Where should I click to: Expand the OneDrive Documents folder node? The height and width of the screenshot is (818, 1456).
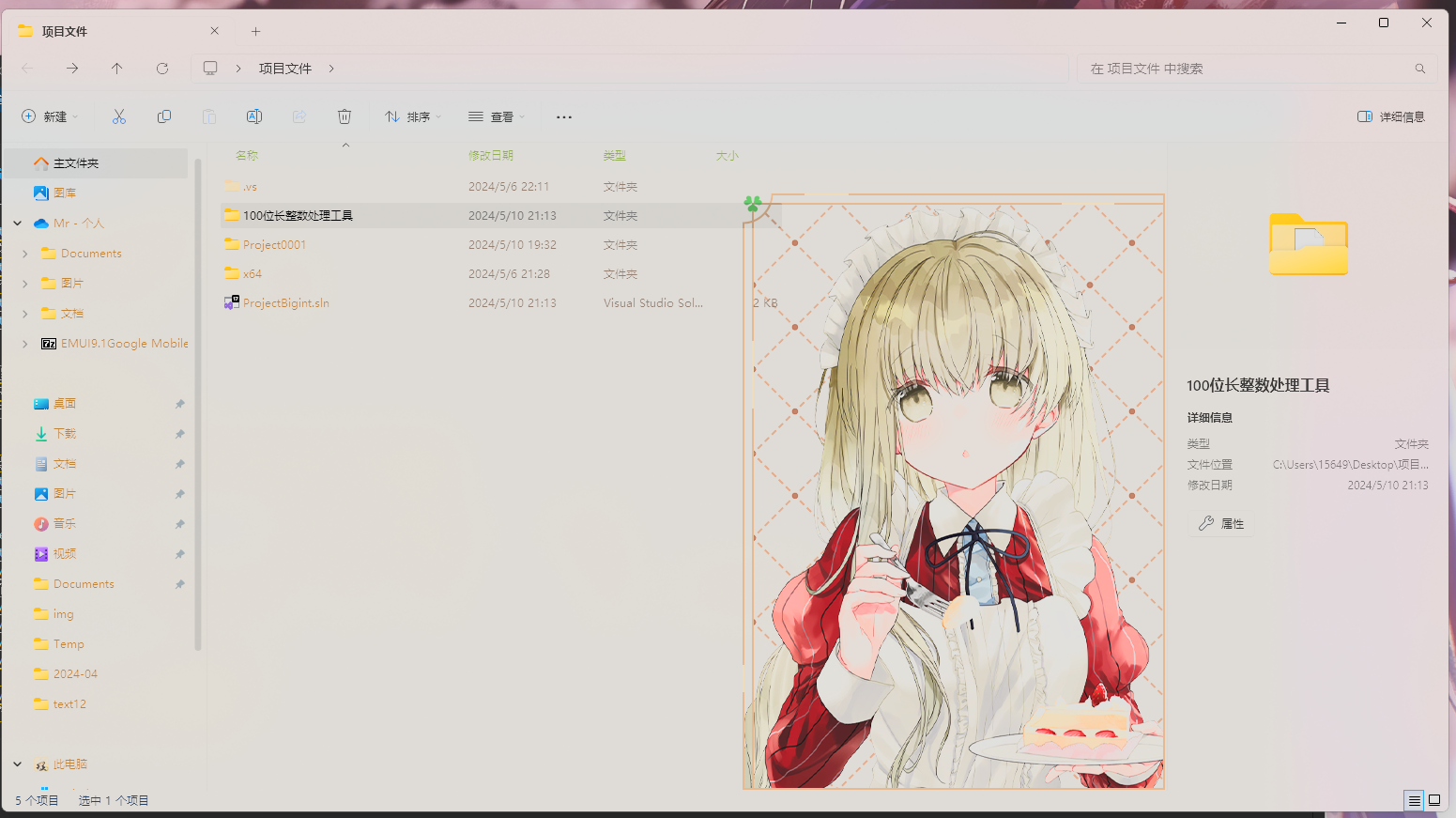[25, 254]
